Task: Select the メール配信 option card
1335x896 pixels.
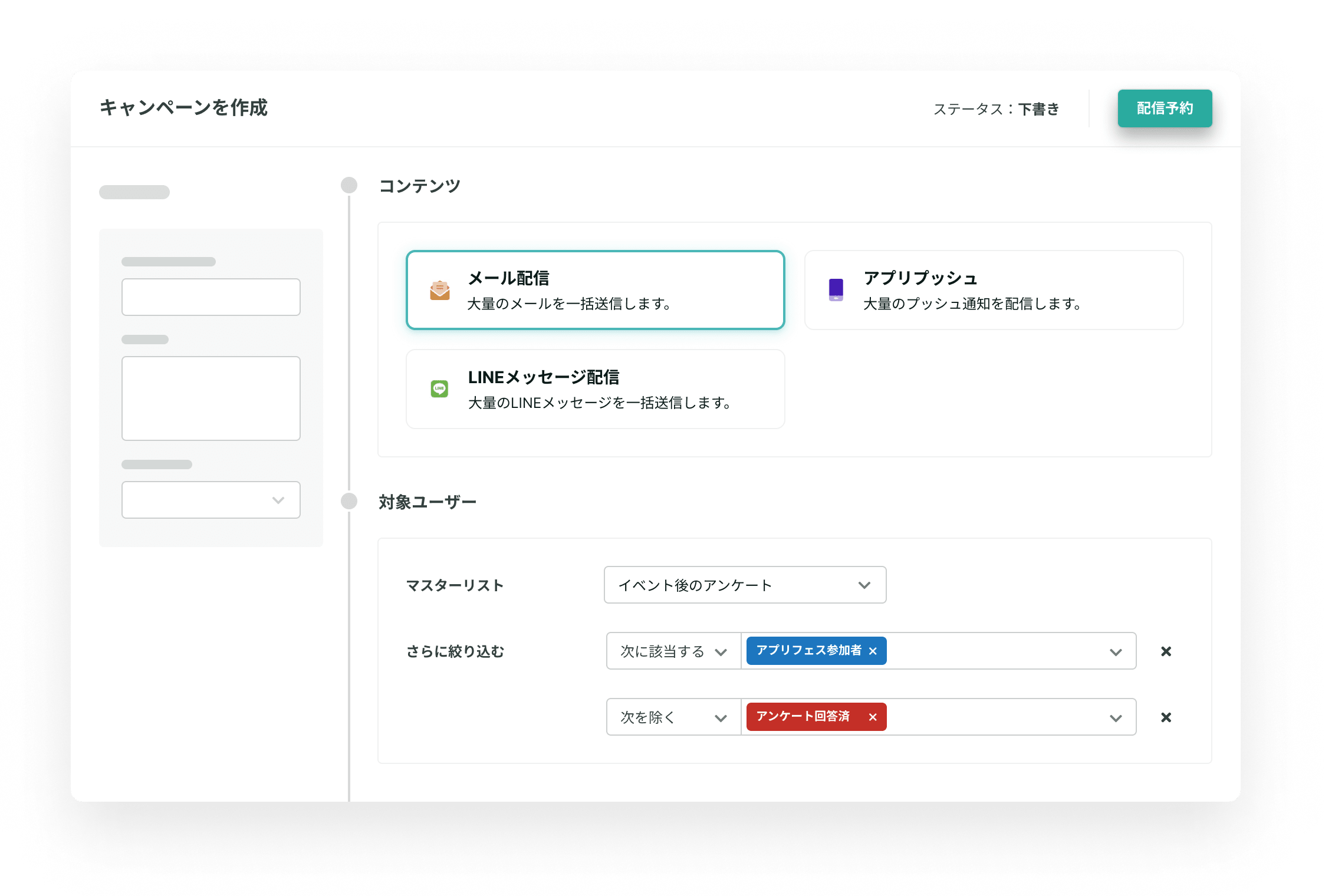Action: (595, 290)
